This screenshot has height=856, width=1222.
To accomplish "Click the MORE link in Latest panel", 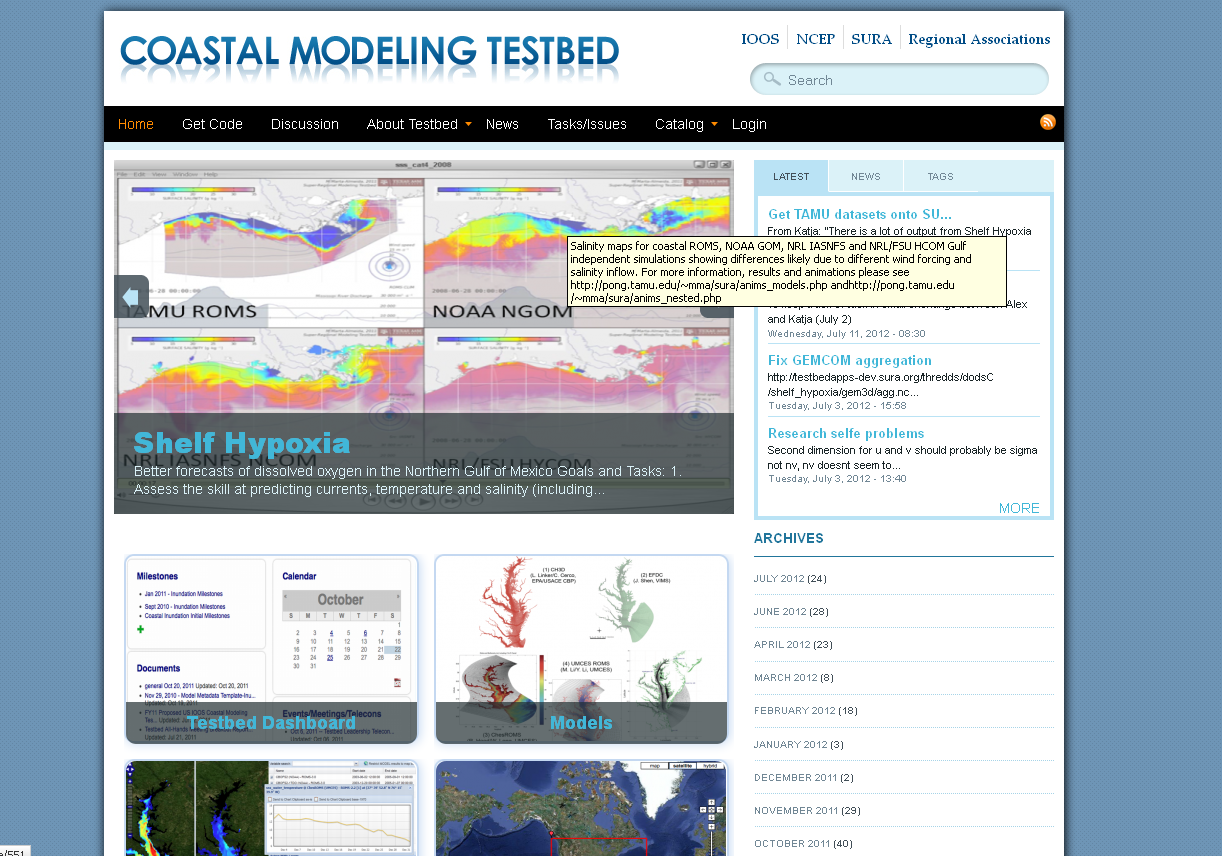I will (1019, 508).
